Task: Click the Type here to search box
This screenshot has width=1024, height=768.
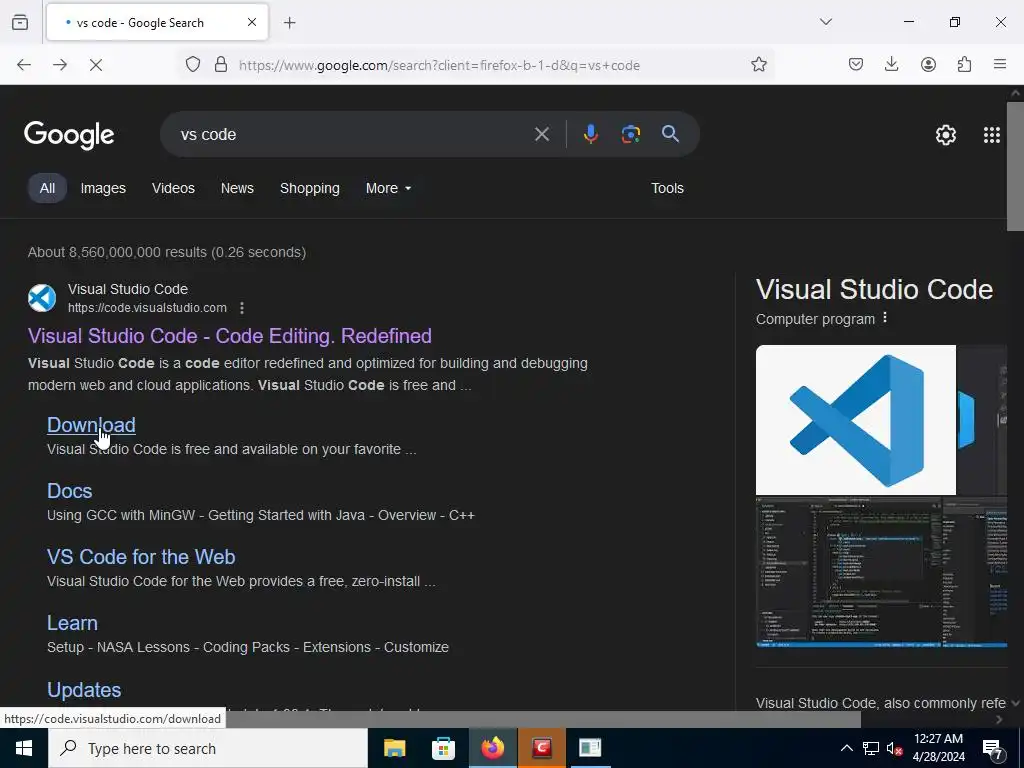Action: (x=208, y=748)
